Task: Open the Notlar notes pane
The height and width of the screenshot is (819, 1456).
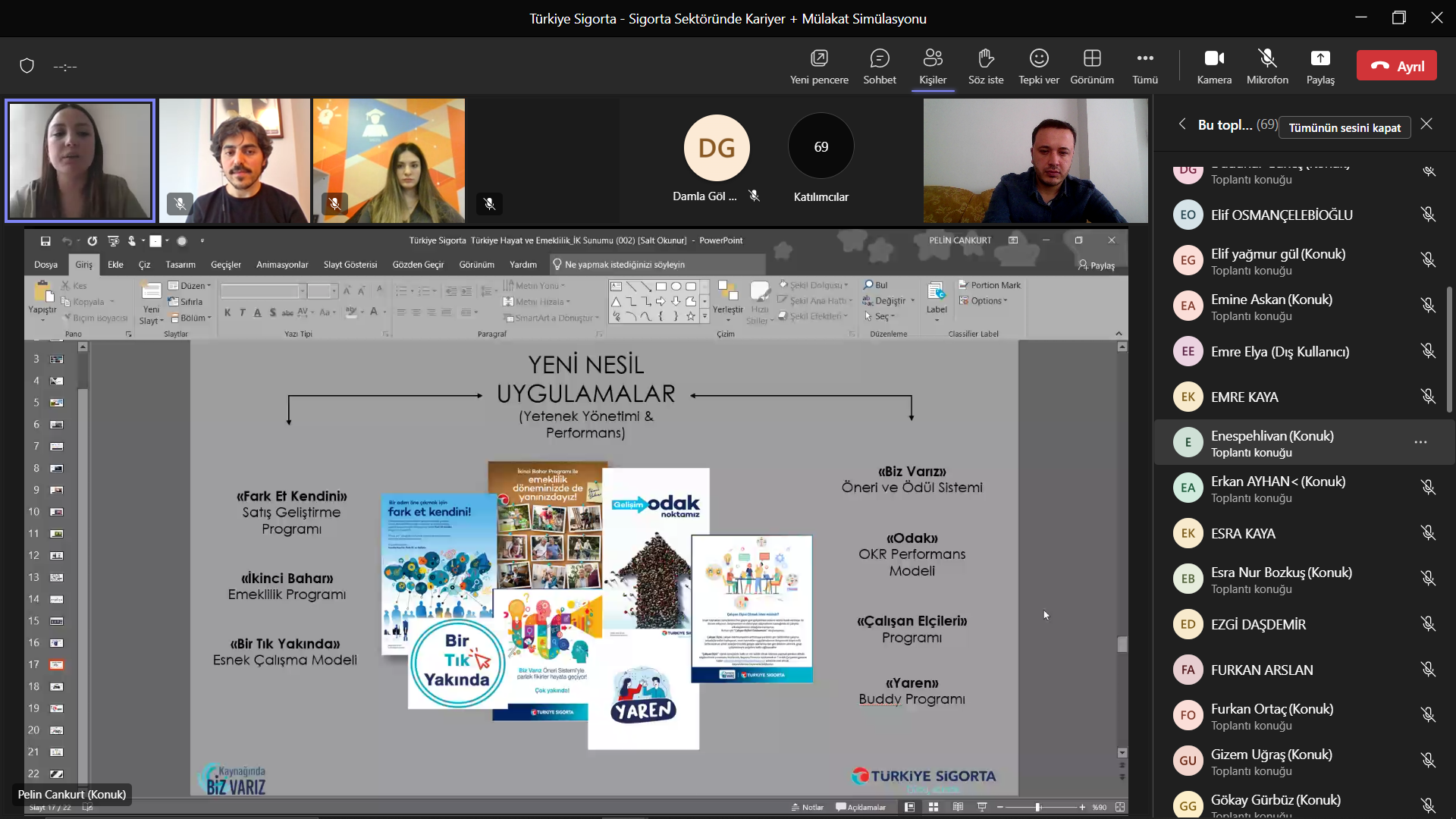Action: click(x=808, y=807)
